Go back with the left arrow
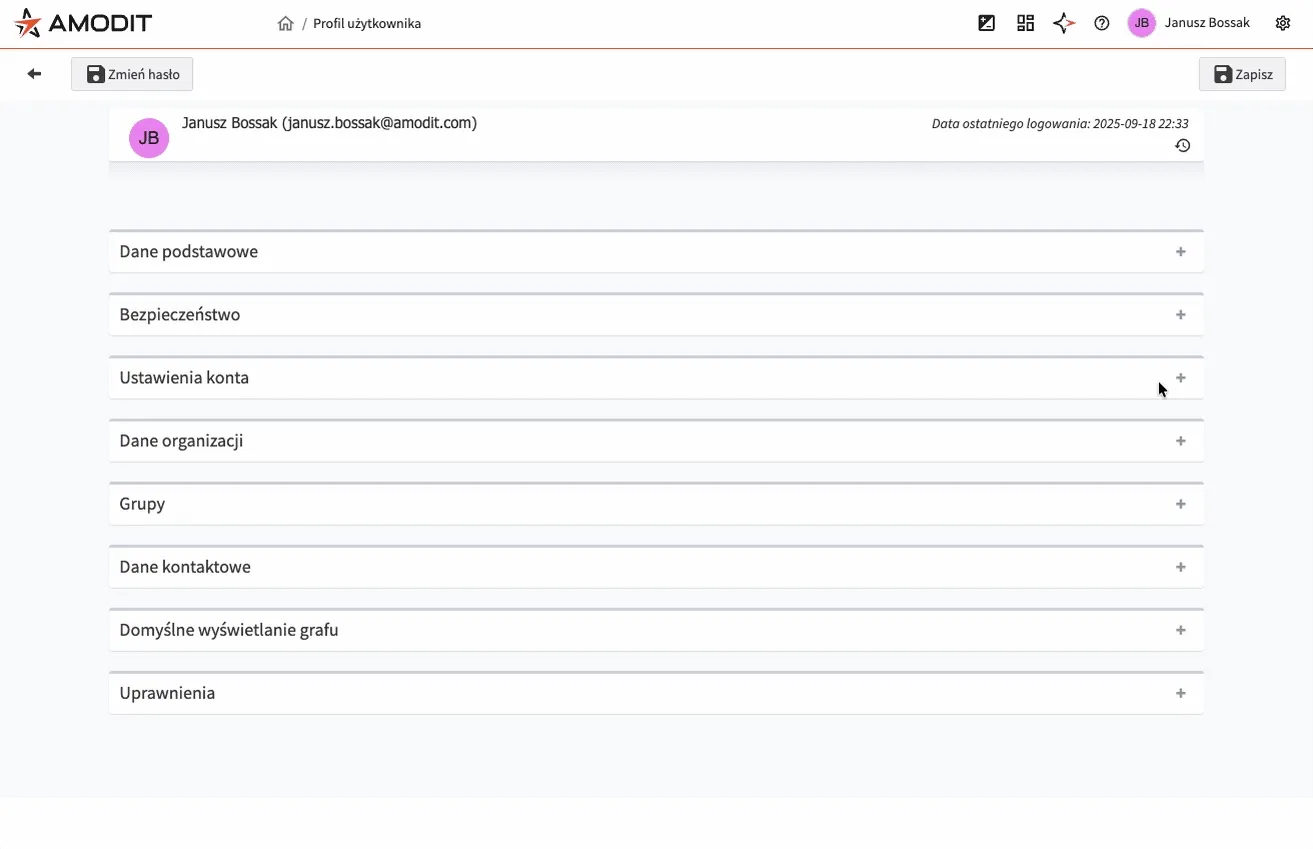1313x849 pixels. click(x=34, y=74)
